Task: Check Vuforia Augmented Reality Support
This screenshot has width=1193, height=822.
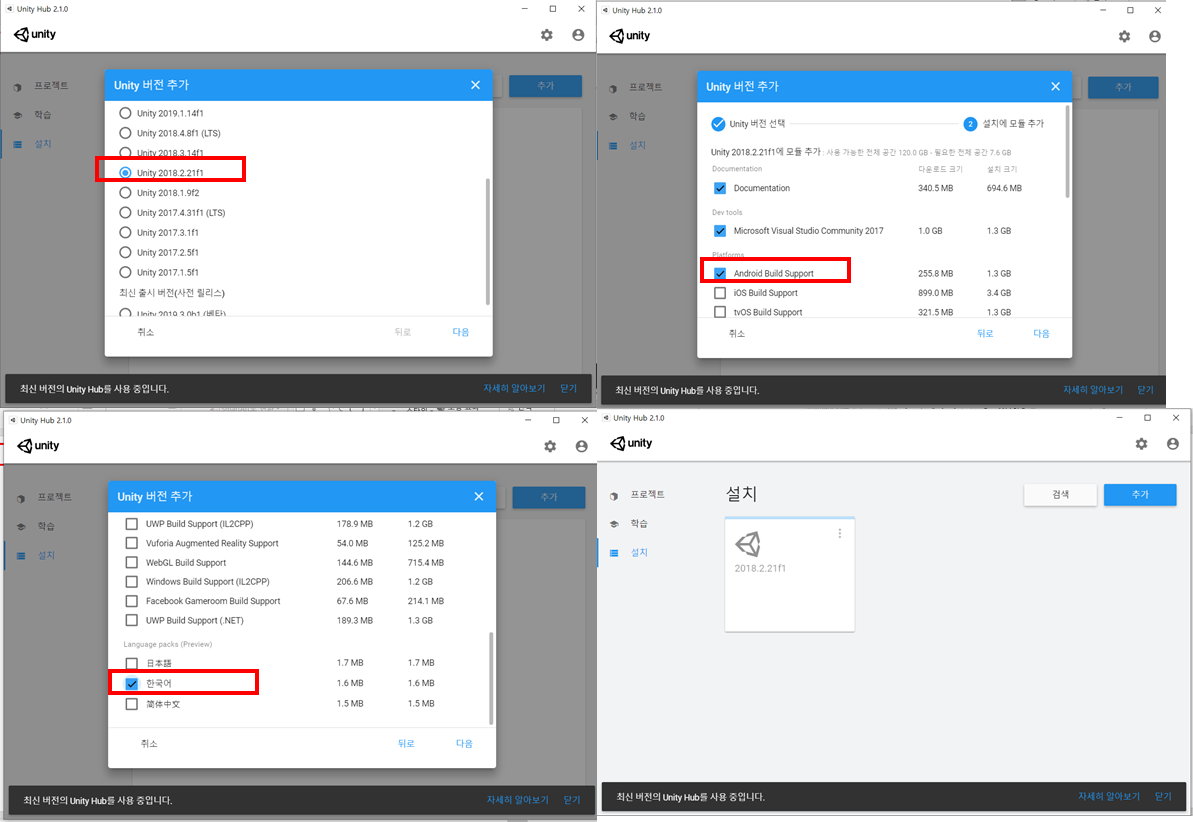Action: pos(132,543)
